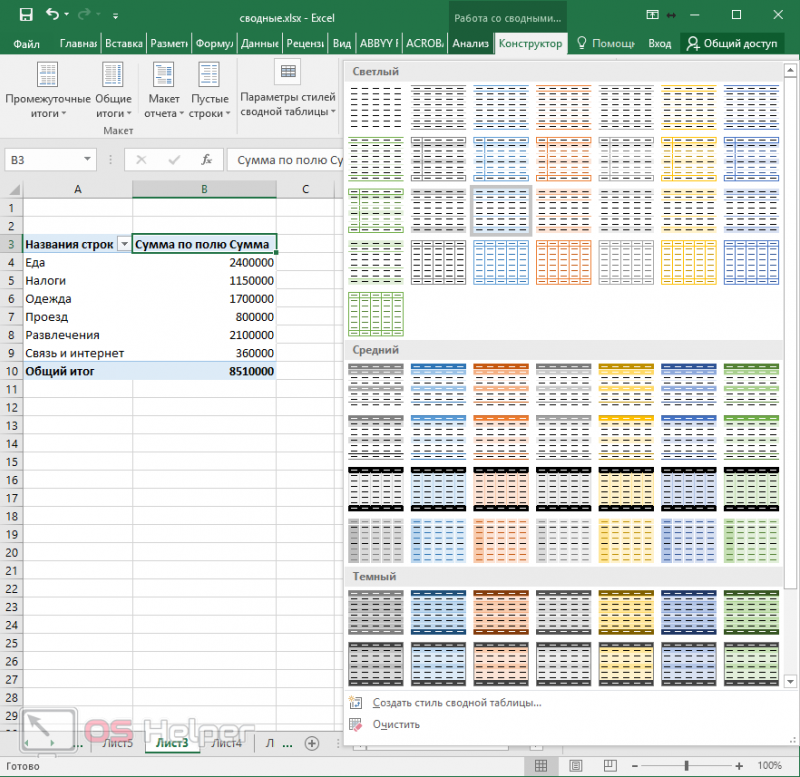
Task: Click Очистить to clear pivot style
Action: coord(395,724)
